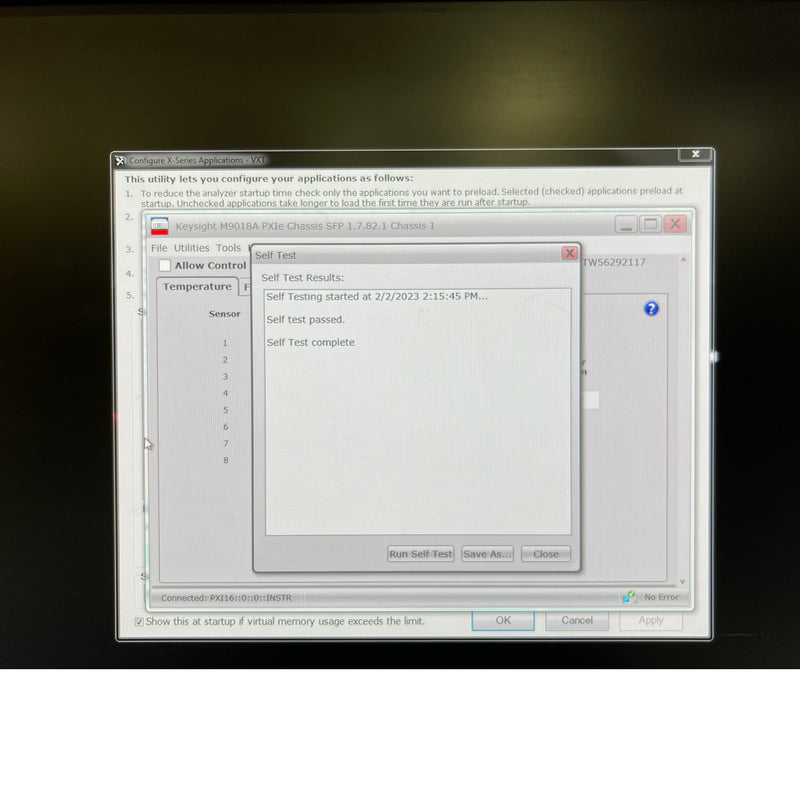Click the Keysight chassis app icon in title bar
The width and height of the screenshot is (800, 800).
160,226
